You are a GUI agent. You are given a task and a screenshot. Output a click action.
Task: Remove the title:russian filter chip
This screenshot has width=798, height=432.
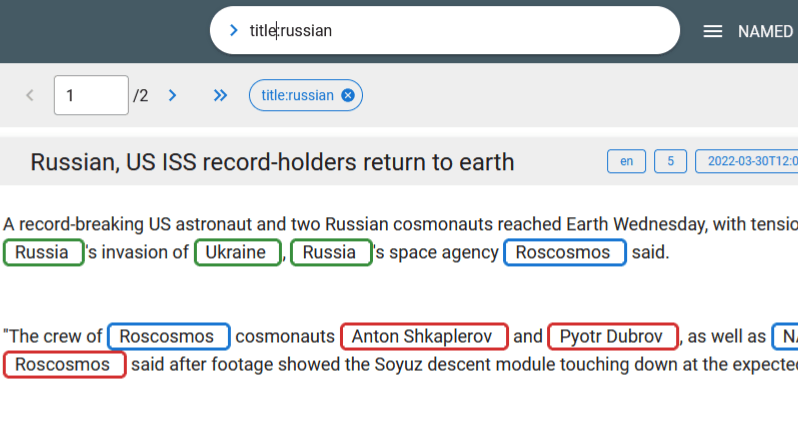coord(348,96)
